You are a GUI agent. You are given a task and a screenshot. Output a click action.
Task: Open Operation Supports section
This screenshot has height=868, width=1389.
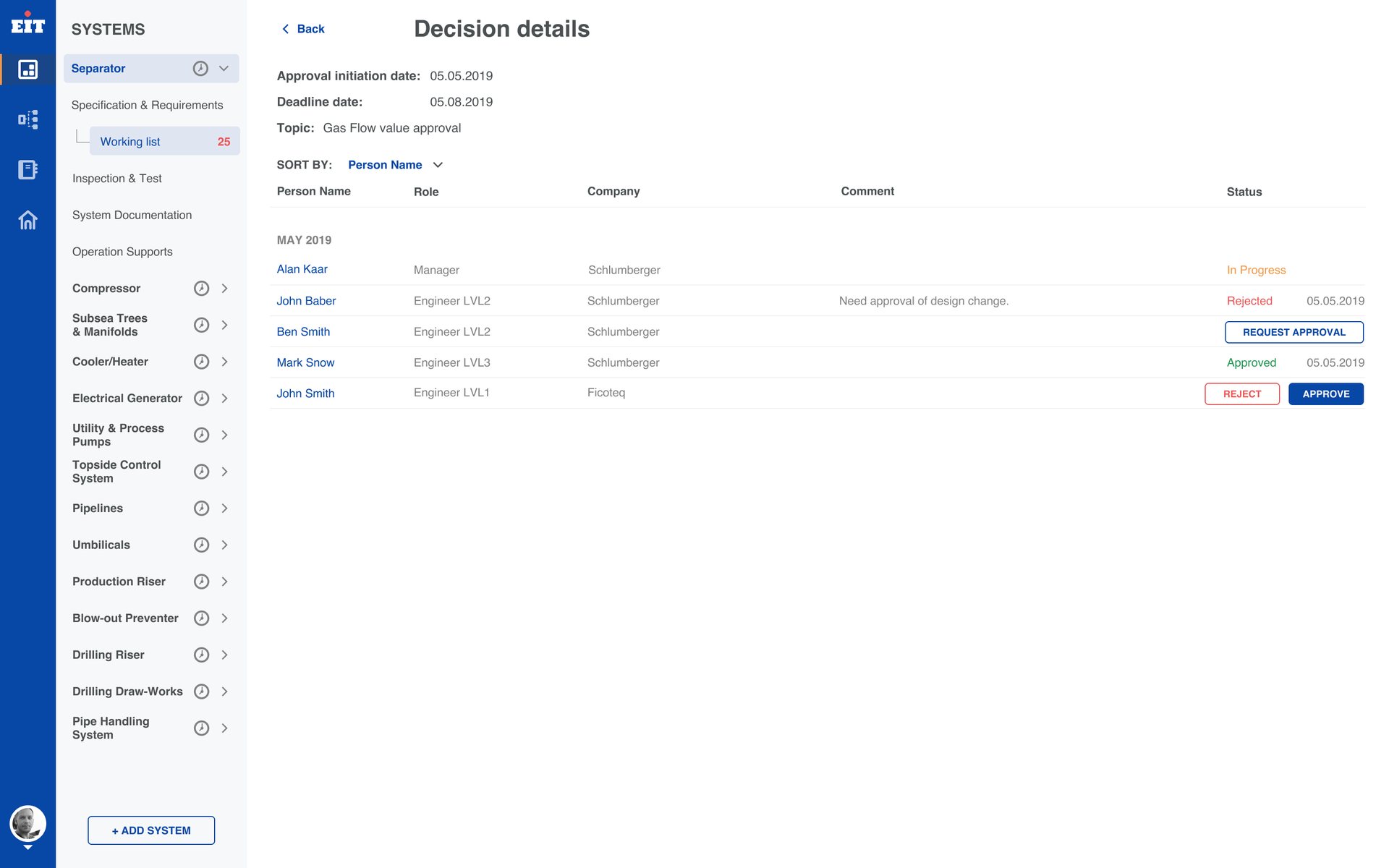pyautogui.click(x=122, y=252)
